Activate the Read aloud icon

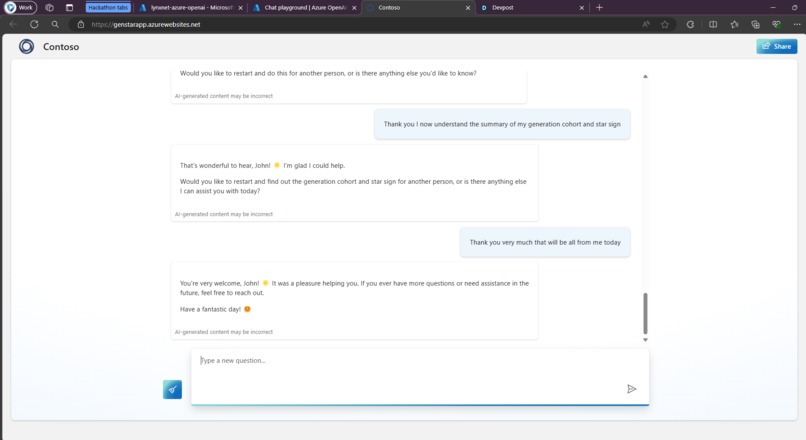[646, 24]
